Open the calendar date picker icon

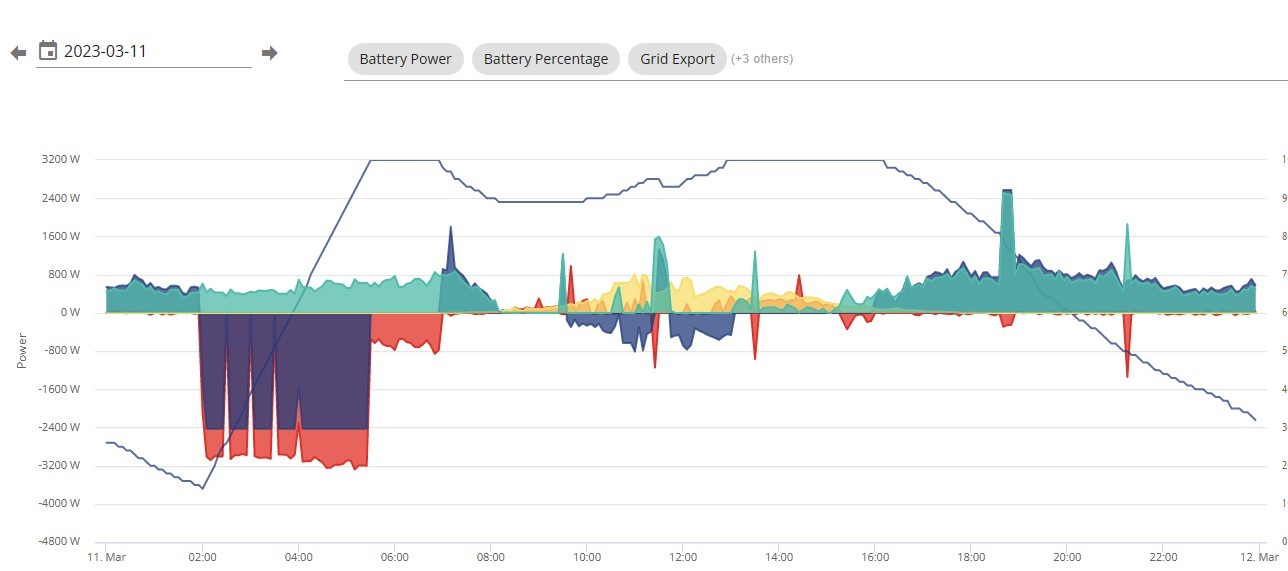pos(47,50)
